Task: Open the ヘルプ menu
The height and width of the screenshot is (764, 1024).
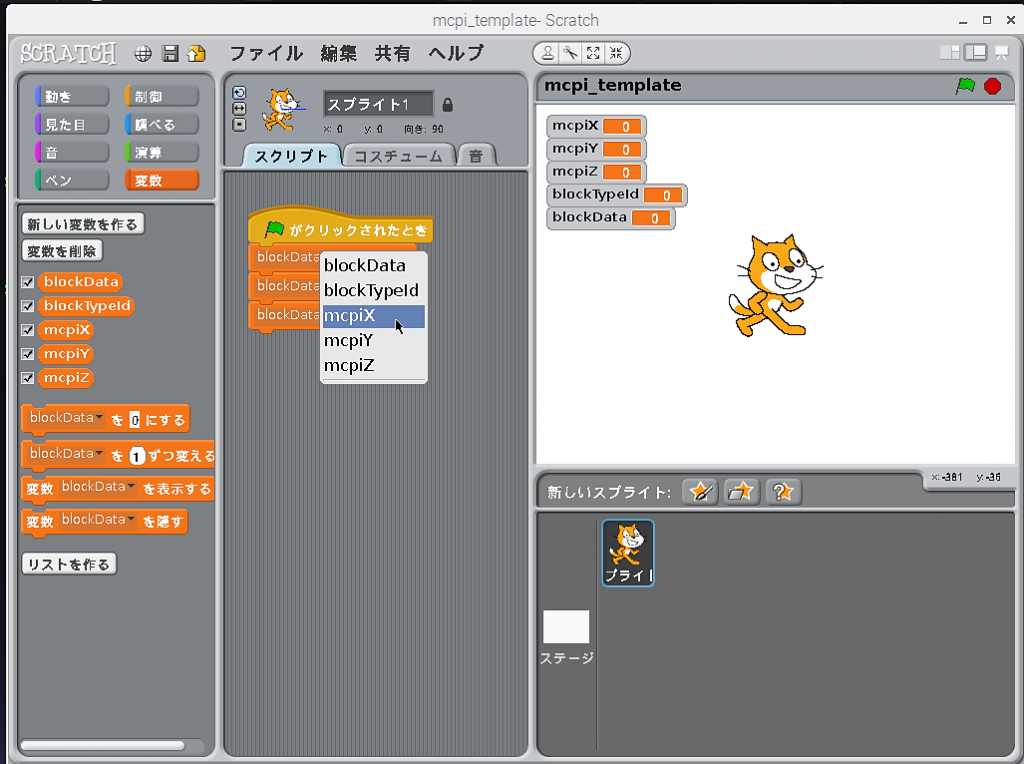Action: (x=456, y=54)
